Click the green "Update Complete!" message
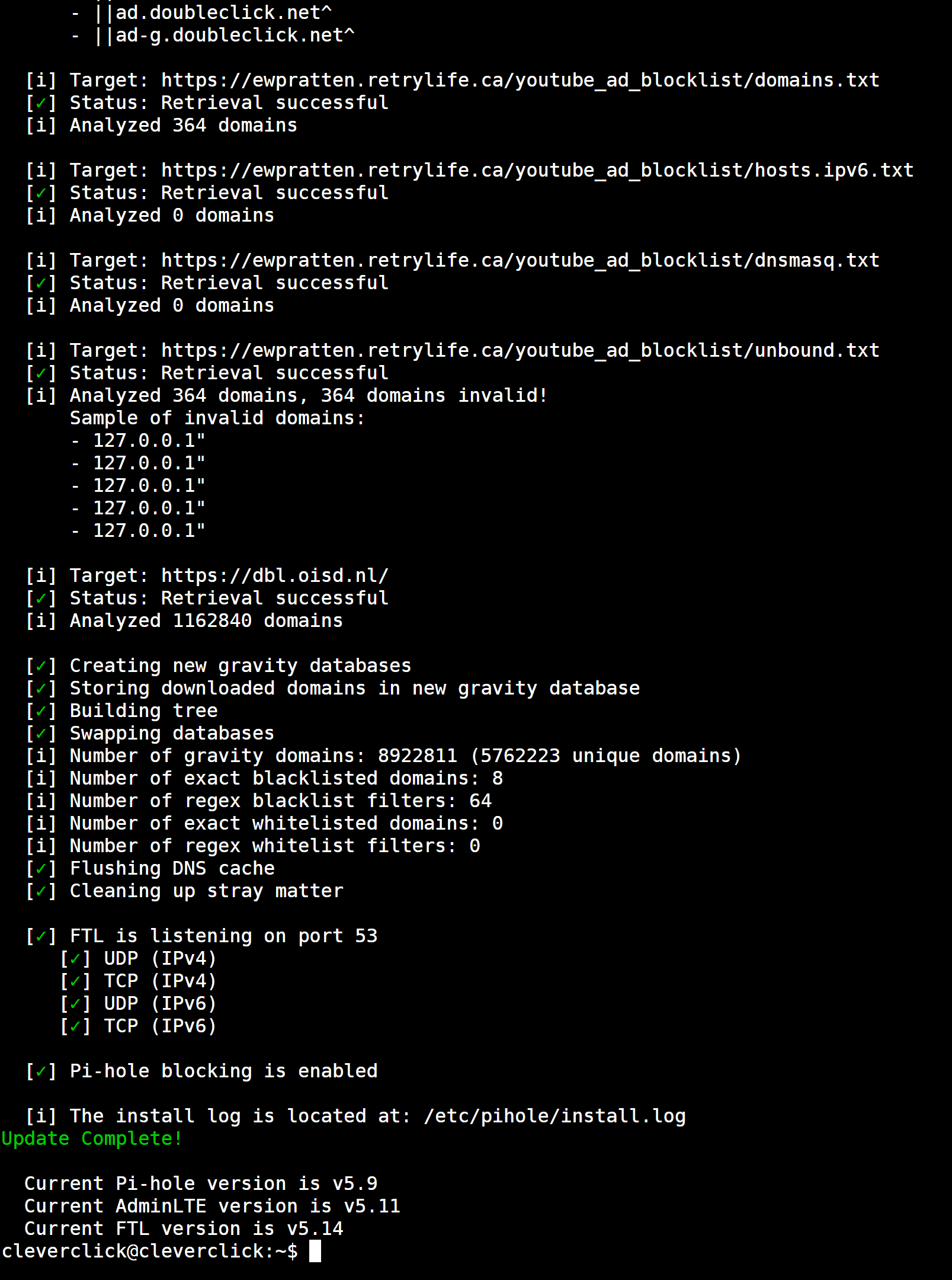The image size is (952, 1280). click(x=92, y=1138)
